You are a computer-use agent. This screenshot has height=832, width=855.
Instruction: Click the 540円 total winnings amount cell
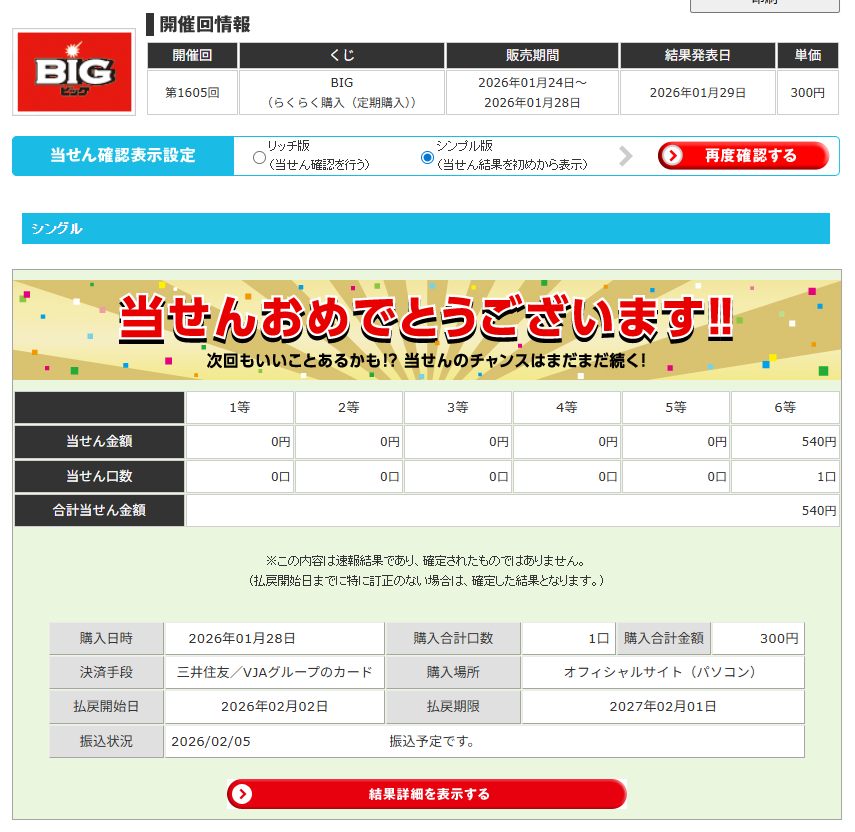(x=512, y=510)
